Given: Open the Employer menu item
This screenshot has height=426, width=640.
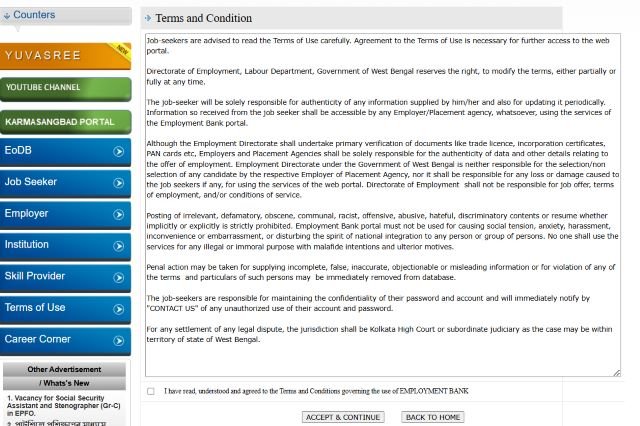Looking at the screenshot, I should [65, 215].
